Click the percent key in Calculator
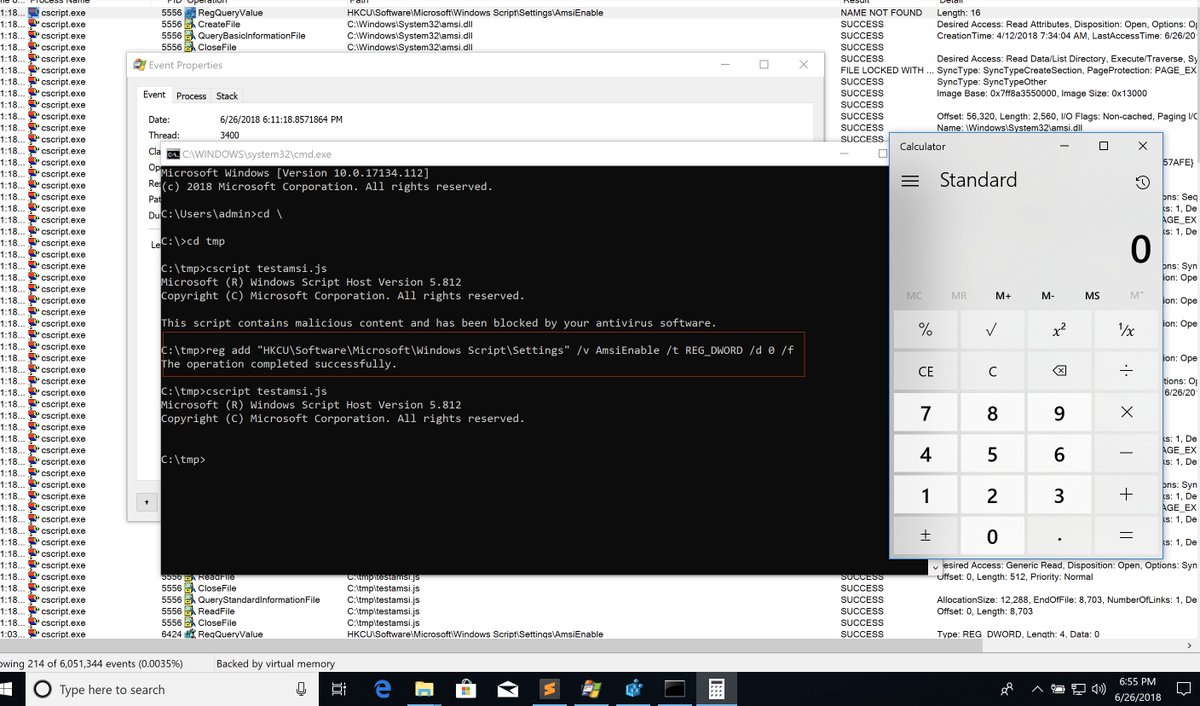 tap(925, 329)
